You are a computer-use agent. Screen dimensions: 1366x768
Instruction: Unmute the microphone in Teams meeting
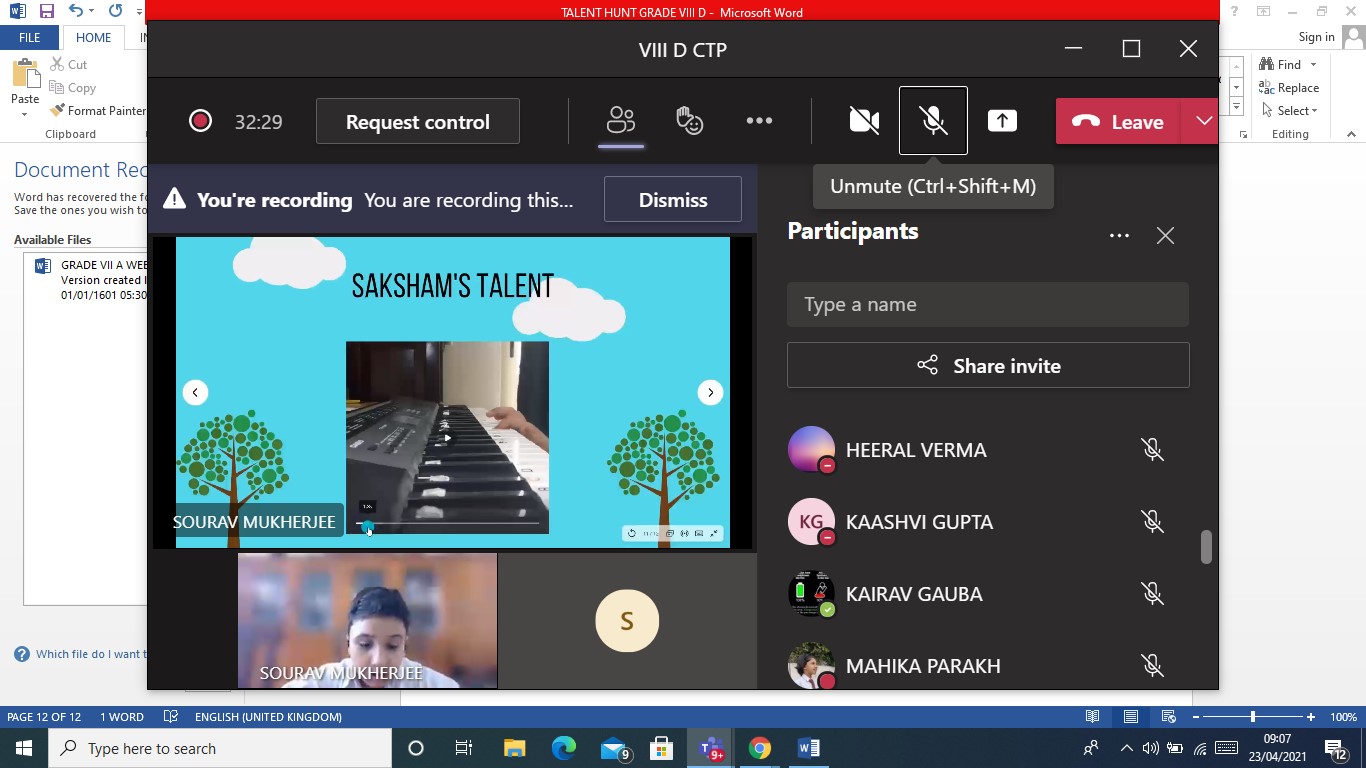click(x=933, y=121)
